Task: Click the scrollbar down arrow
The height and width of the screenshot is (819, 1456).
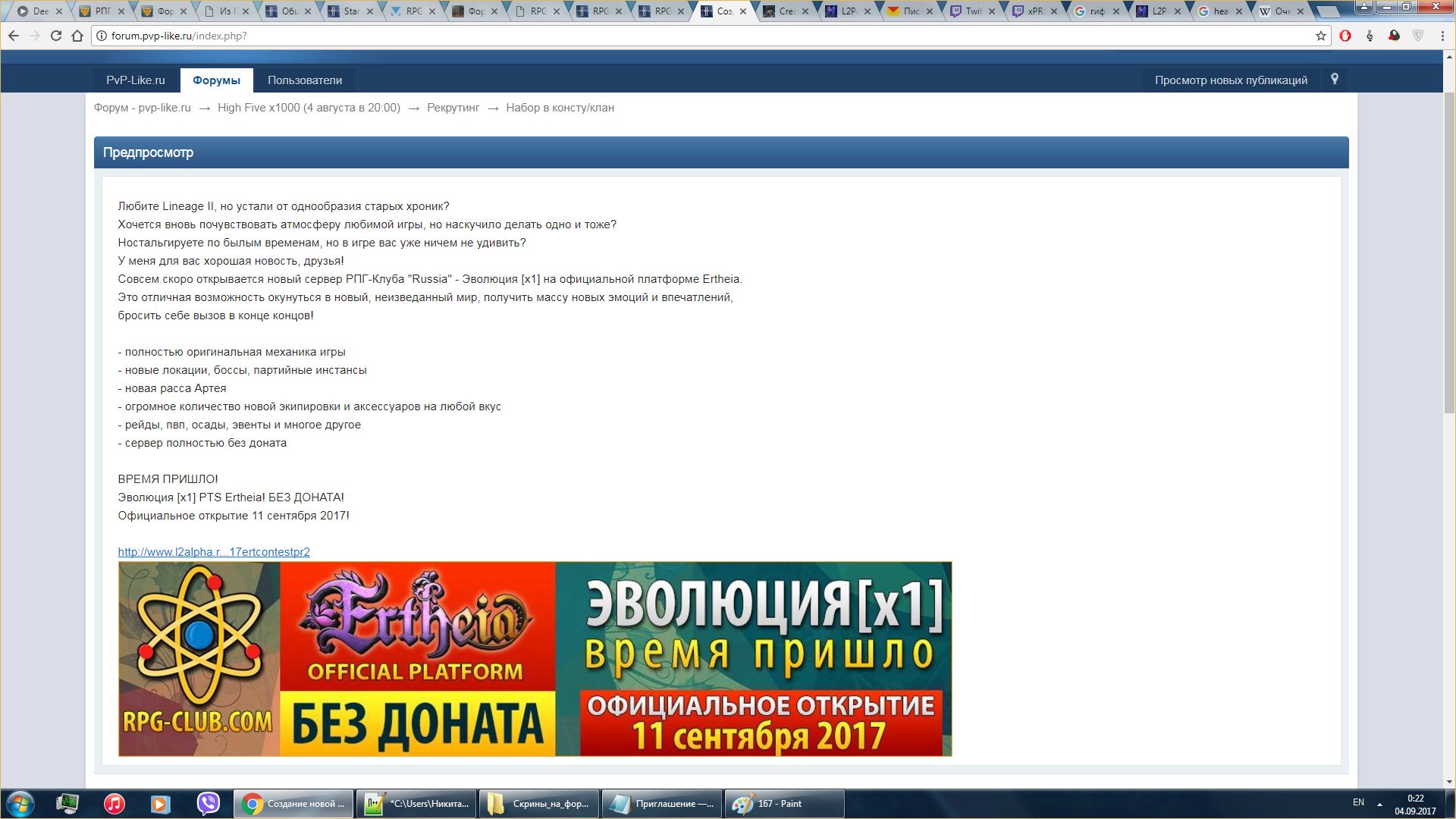Action: [1449, 782]
